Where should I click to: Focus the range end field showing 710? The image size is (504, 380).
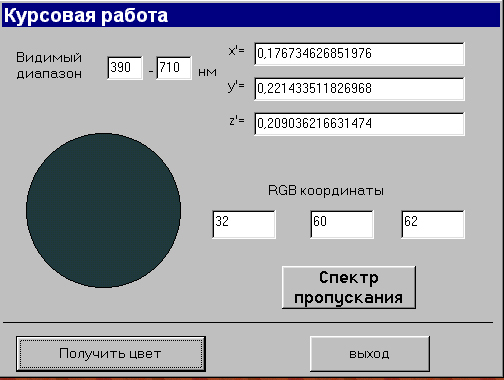174,68
